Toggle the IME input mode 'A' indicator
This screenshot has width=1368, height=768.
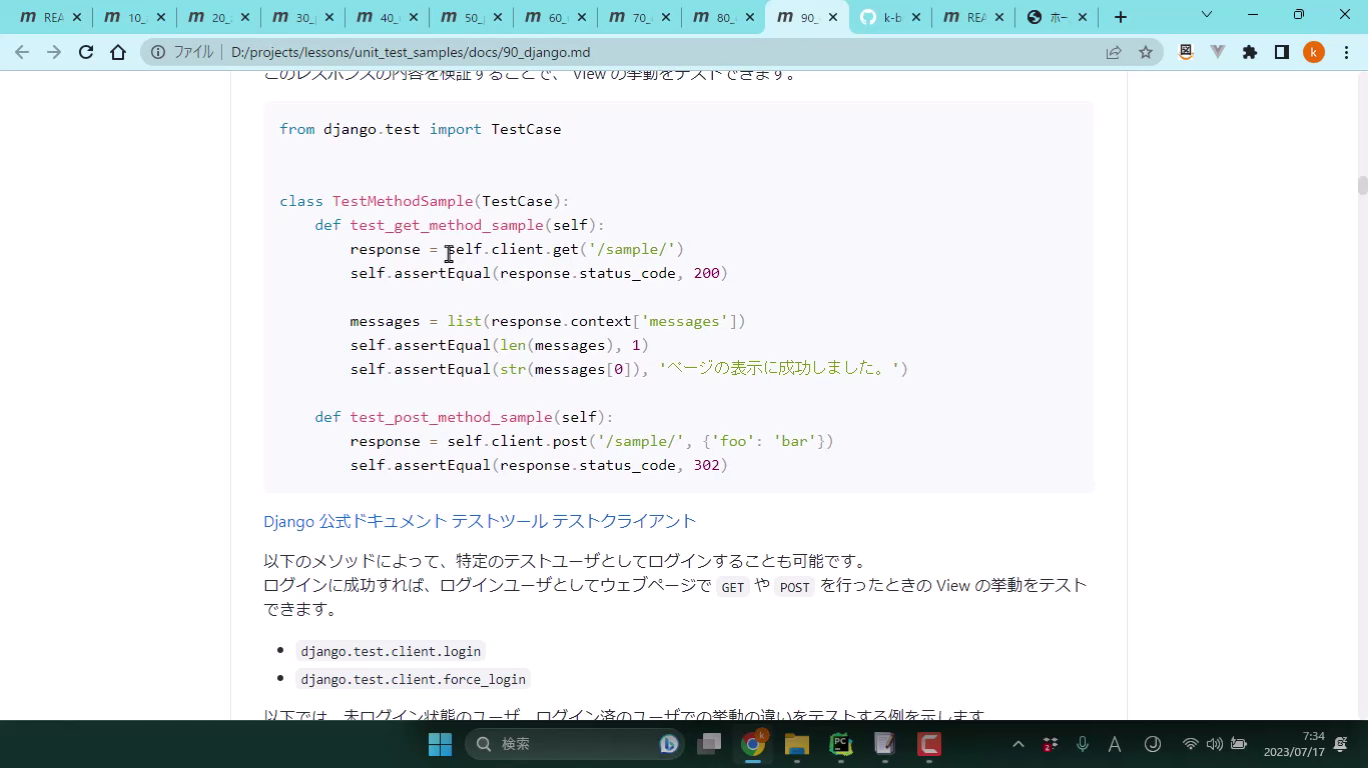pyautogui.click(x=1114, y=744)
